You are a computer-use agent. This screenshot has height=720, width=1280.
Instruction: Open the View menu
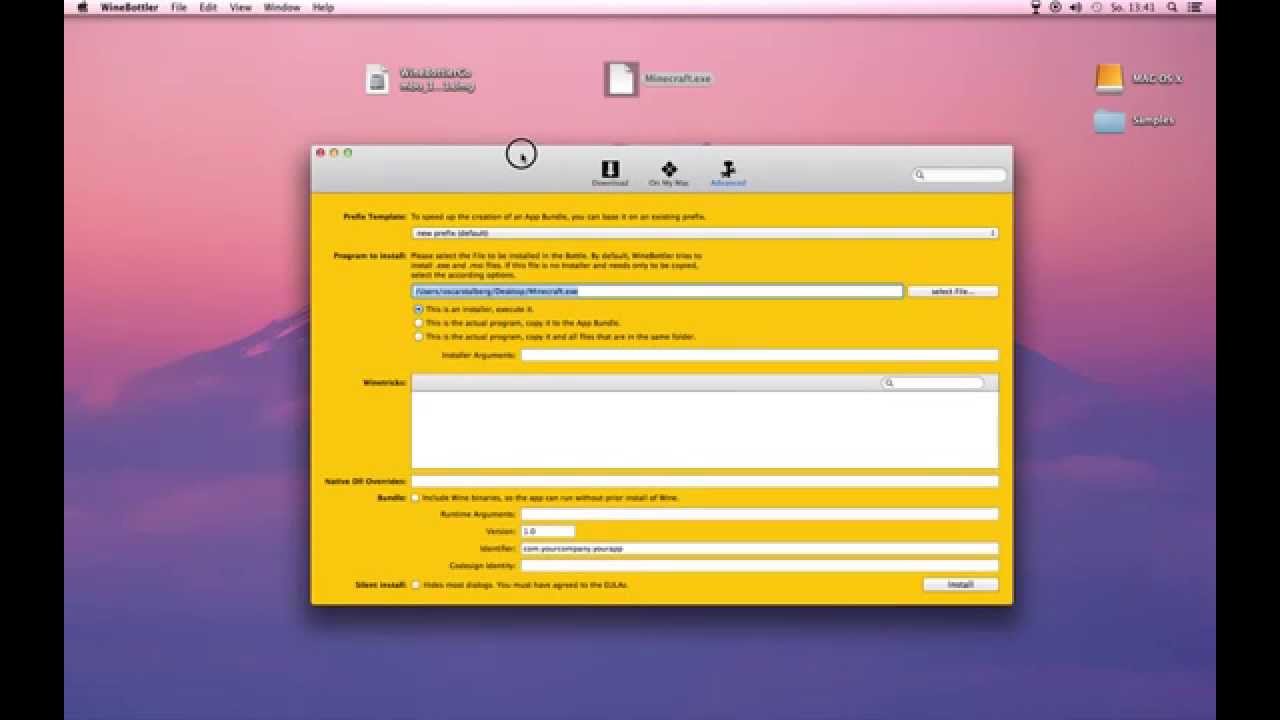(241, 7)
